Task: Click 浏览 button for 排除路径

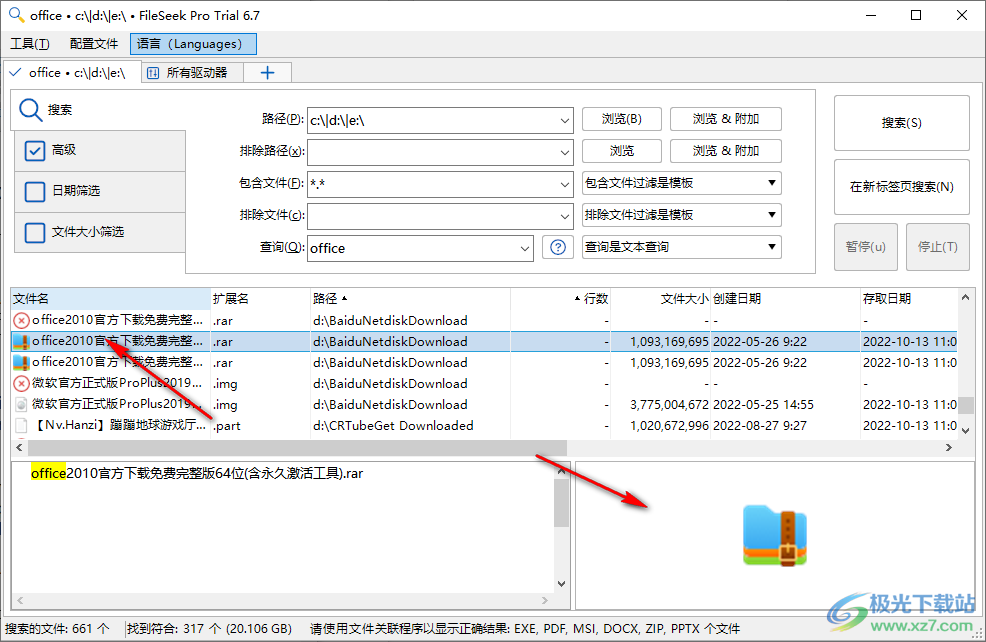Action: click(x=621, y=151)
